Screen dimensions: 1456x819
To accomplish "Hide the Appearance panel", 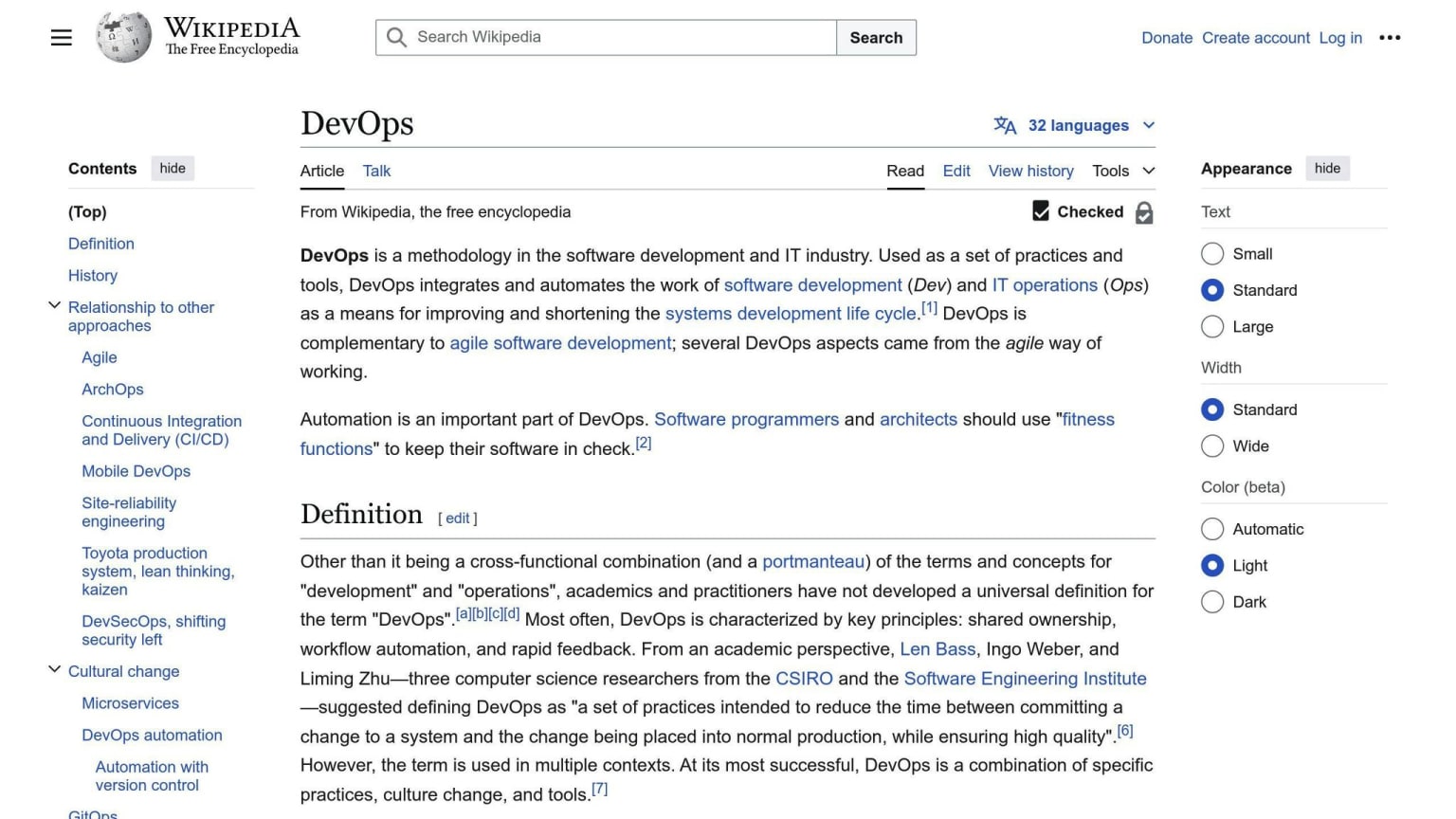I will pyautogui.click(x=1327, y=168).
